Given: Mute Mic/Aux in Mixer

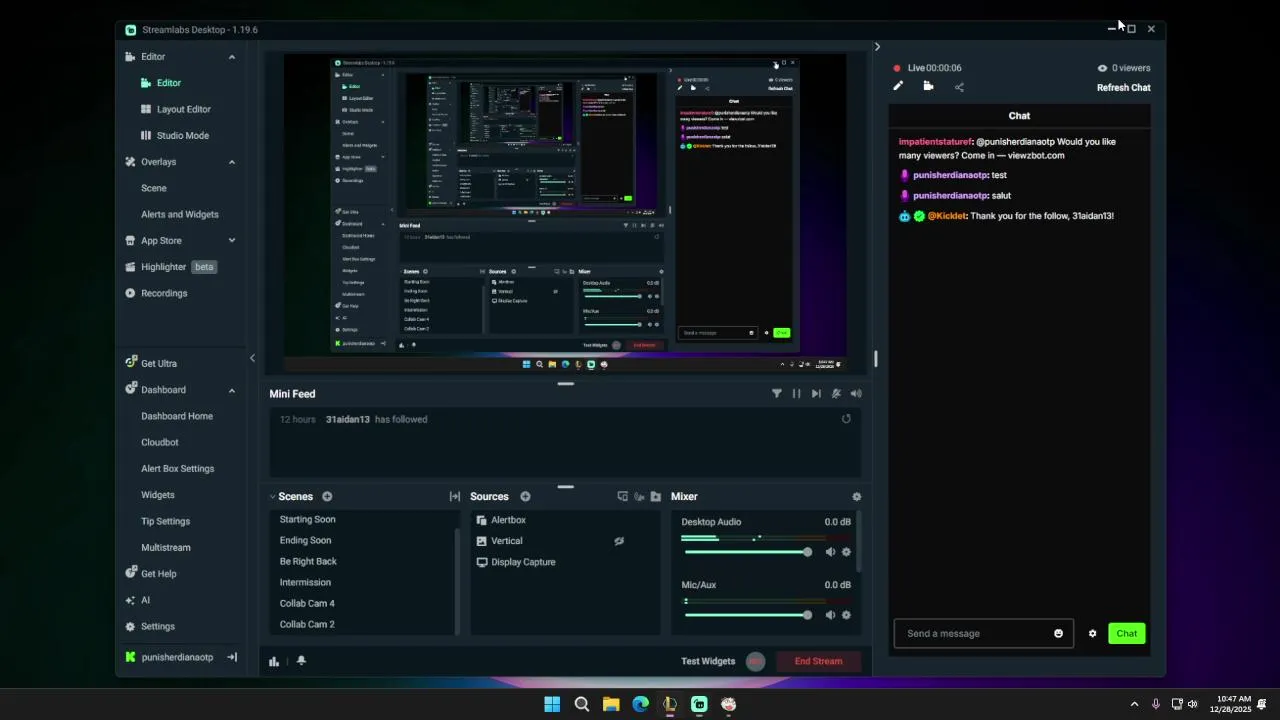Looking at the screenshot, I should coord(830,615).
